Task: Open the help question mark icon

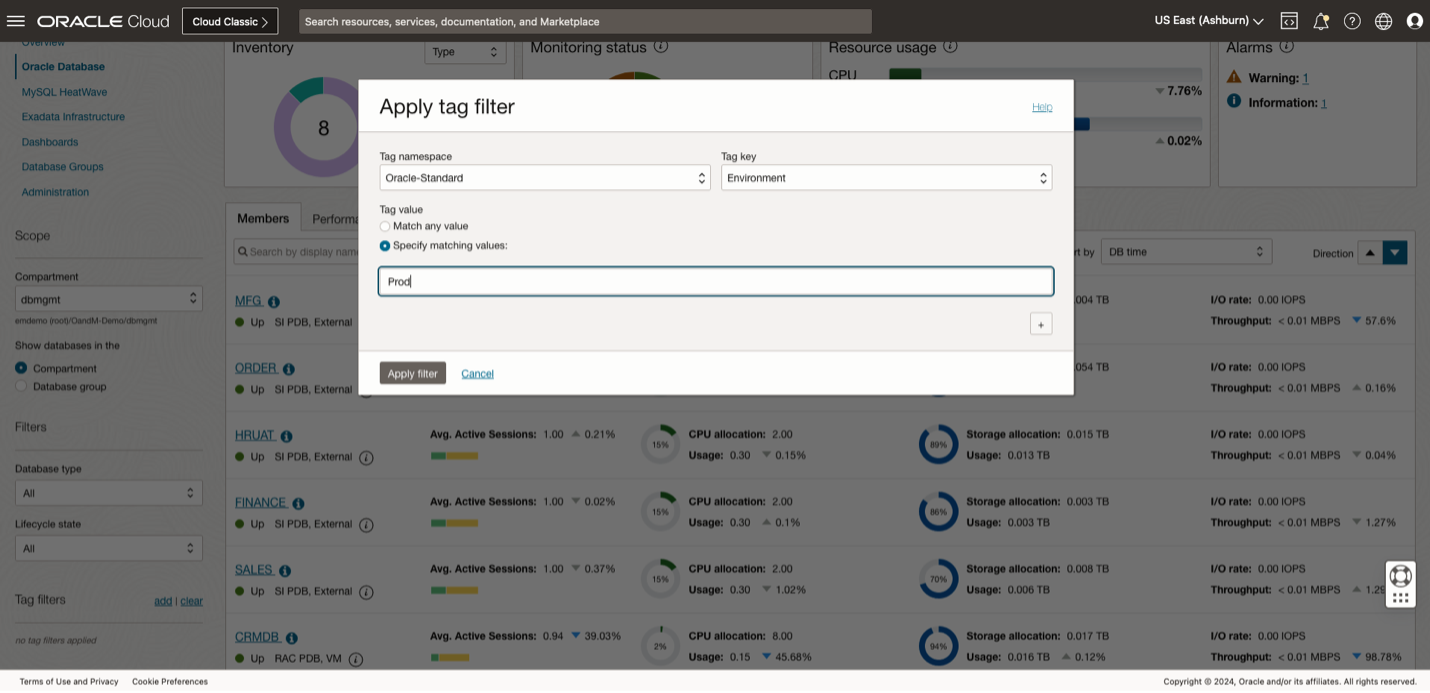Action: (x=1352, y=21)
